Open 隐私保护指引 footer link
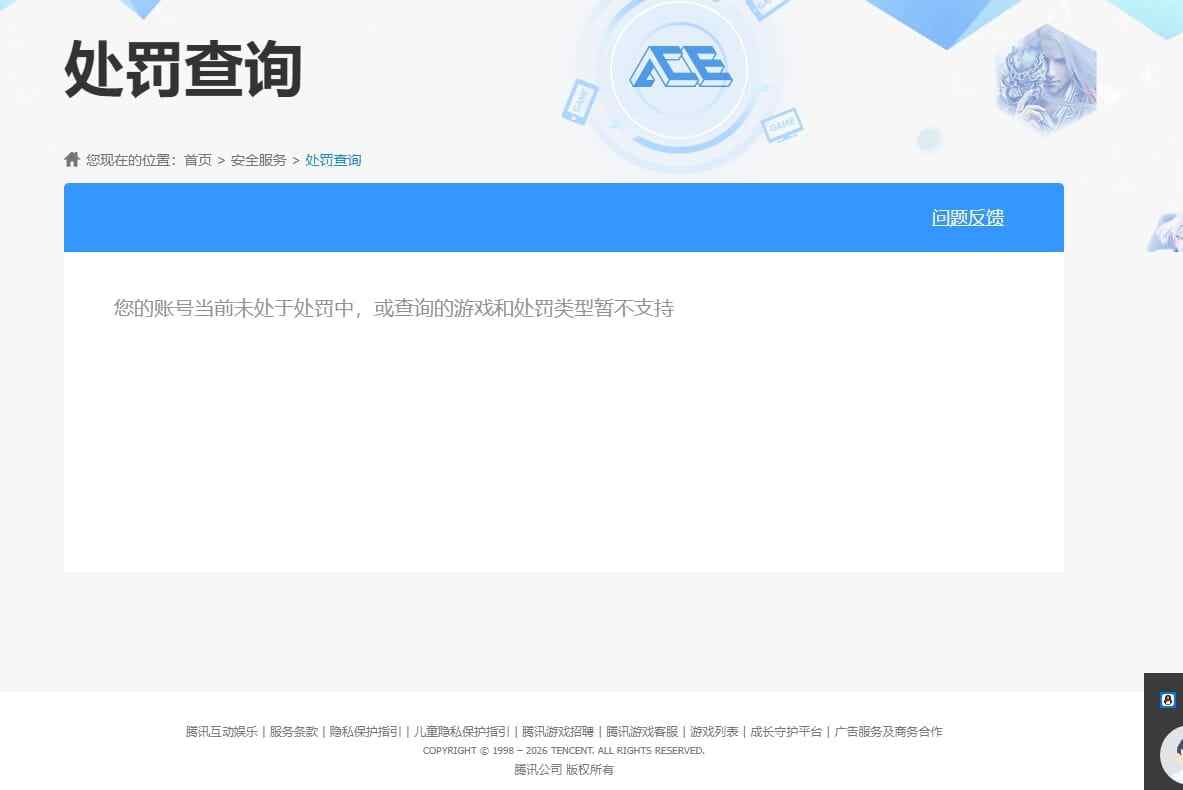Viewport: 1183px width, 790px height. (x=365, y=731)
